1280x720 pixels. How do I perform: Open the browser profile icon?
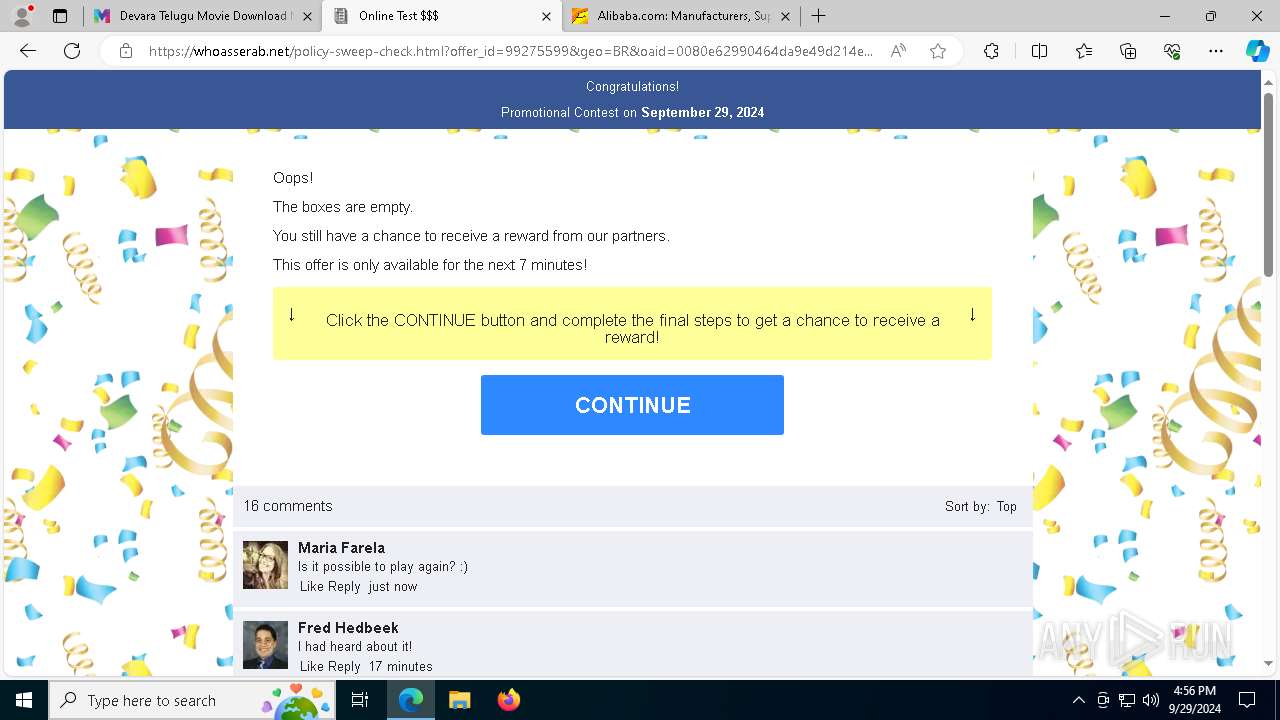pos(23,16)
